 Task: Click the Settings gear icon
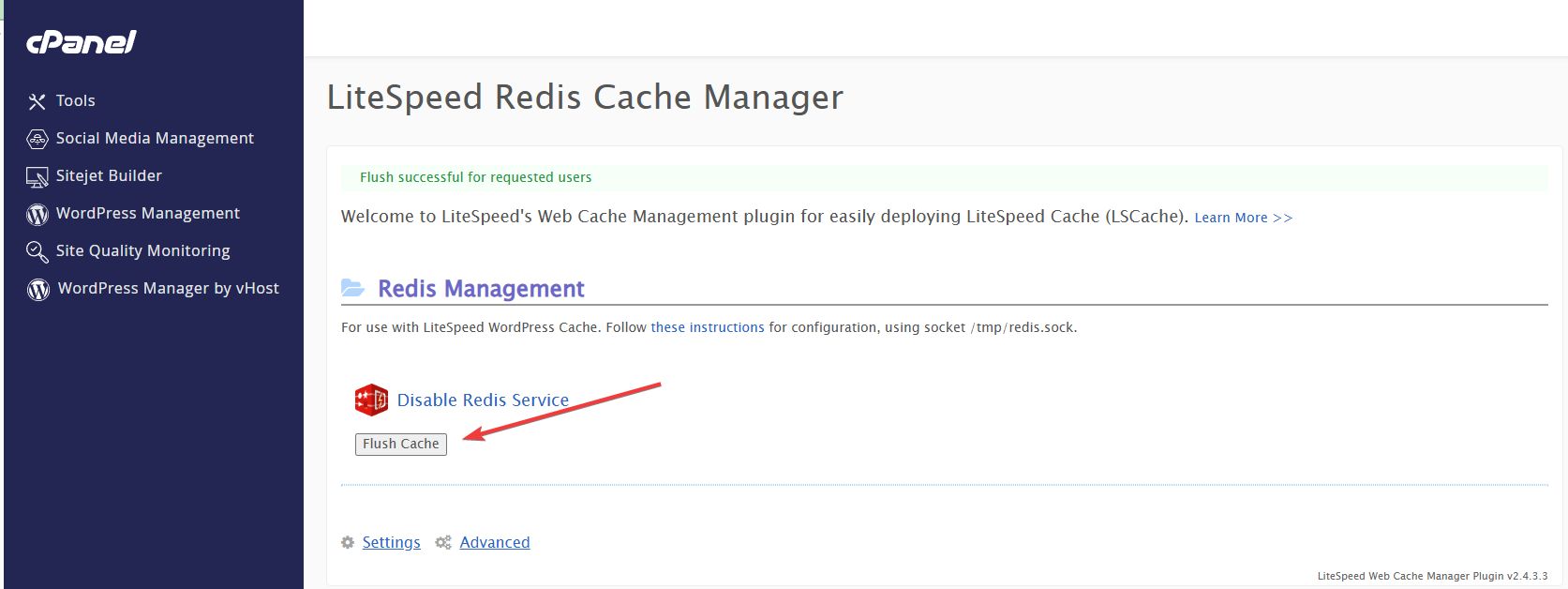click(x=348, y=542)
